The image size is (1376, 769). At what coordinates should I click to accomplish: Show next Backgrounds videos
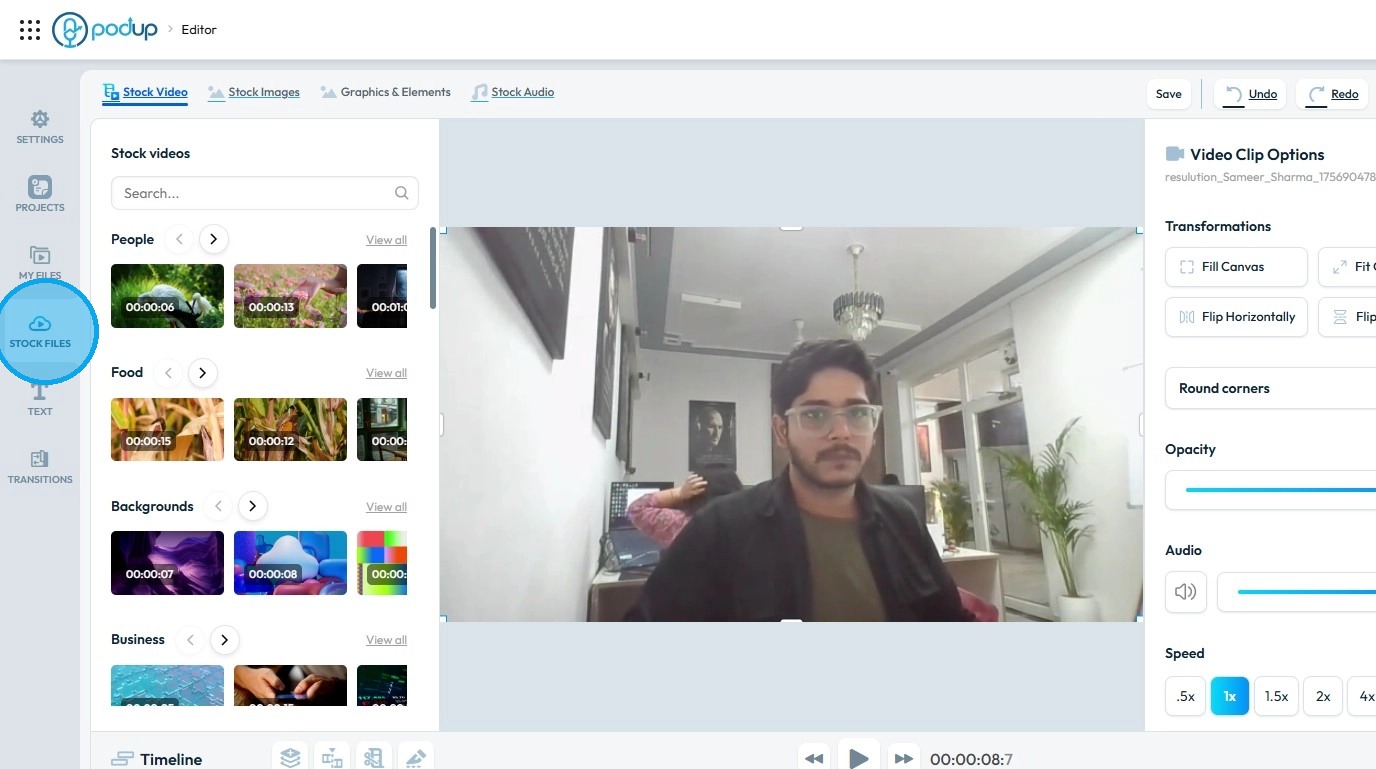[x=253, y=506]
